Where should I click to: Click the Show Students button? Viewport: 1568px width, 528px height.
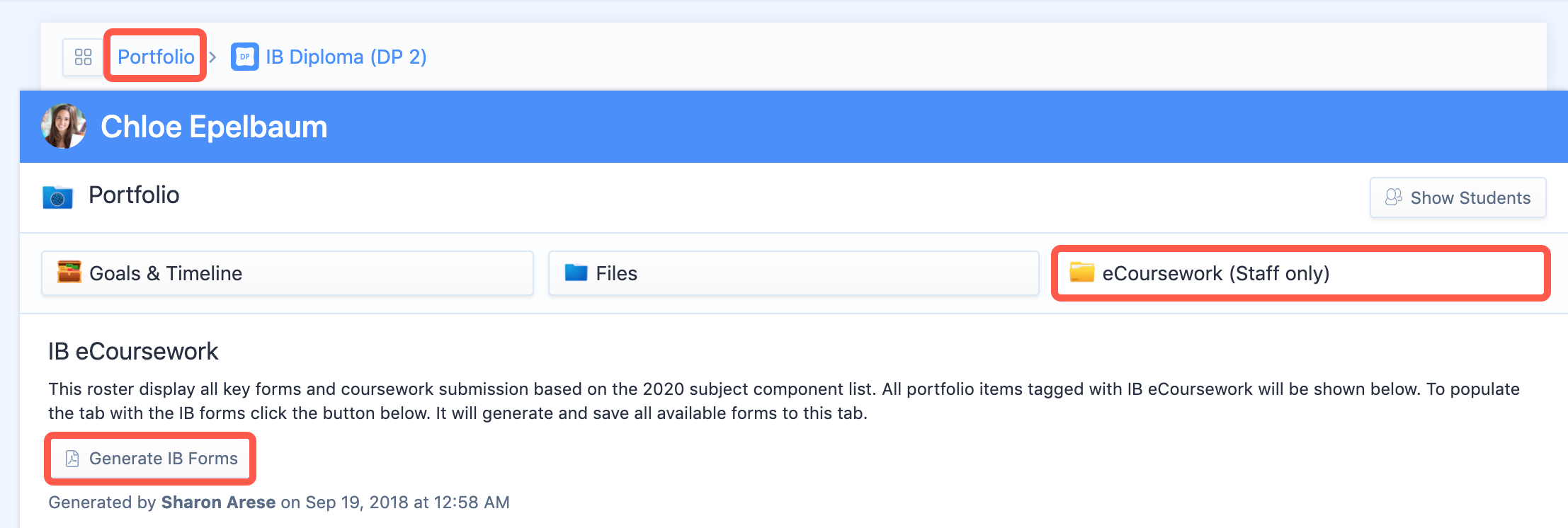(x=1458, y=197)
